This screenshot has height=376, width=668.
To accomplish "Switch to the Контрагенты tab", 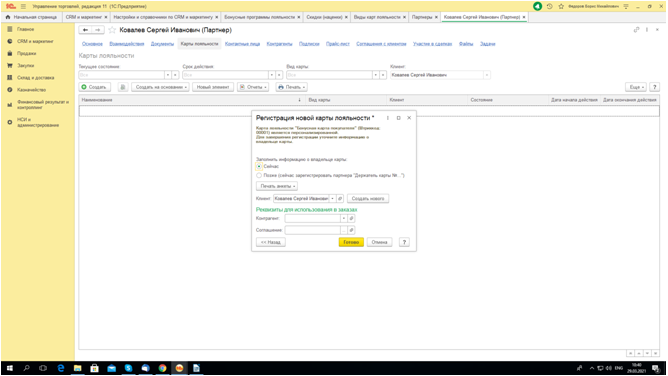I will pos(279,44).
